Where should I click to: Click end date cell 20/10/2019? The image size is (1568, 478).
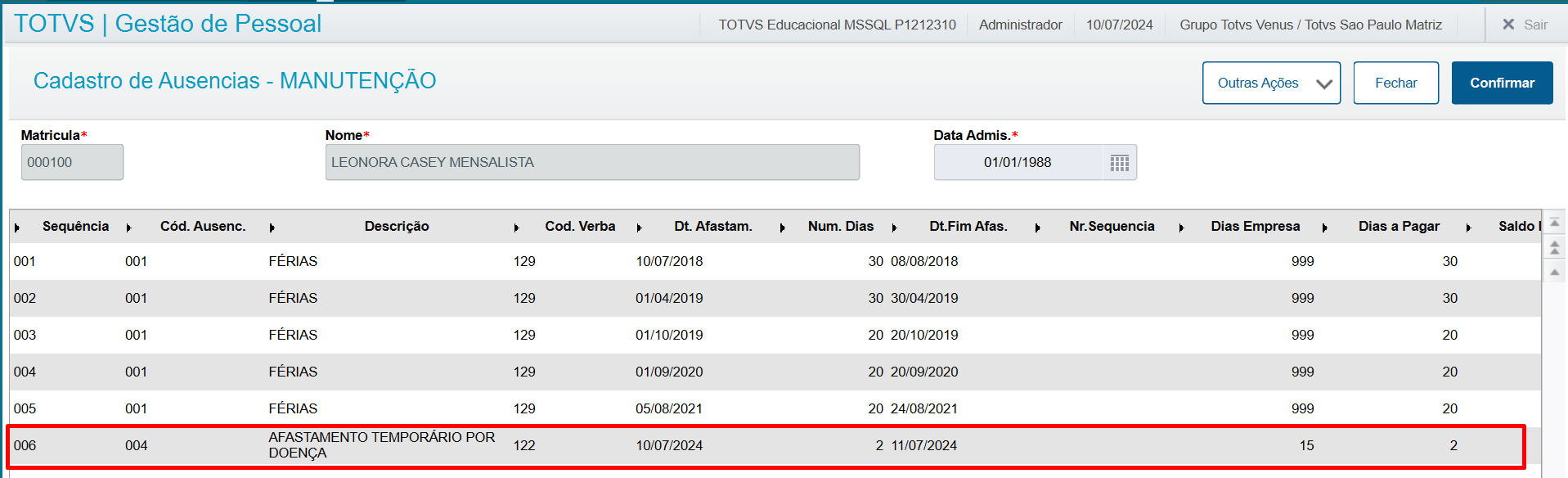(924, 335)
